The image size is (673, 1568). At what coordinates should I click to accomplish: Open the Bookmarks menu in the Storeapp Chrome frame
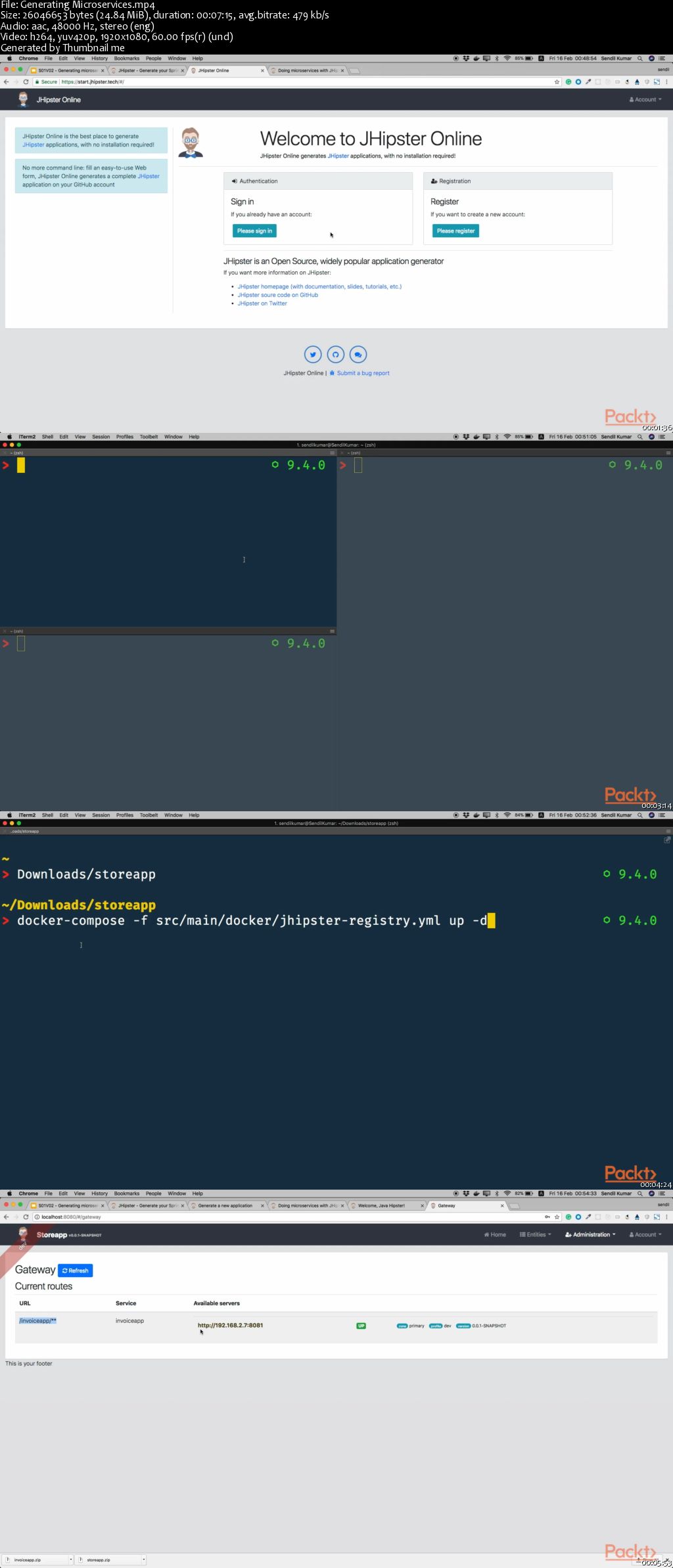pyautogui.click(x=127, y=1194)
